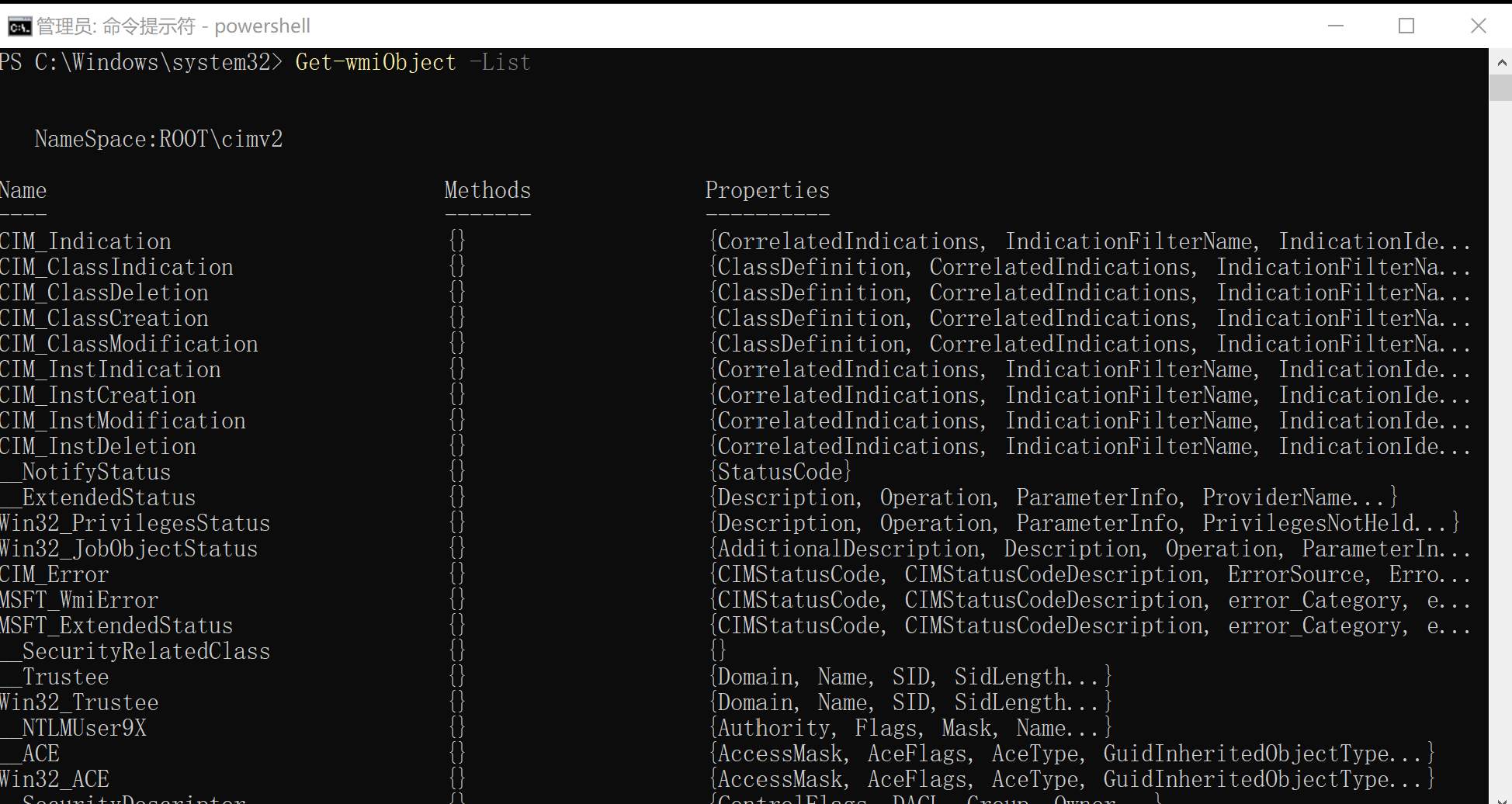Select the Win32_JobObjectStatus entry
The width and height of the screenshot is (1512, 804).
(128, 548)
